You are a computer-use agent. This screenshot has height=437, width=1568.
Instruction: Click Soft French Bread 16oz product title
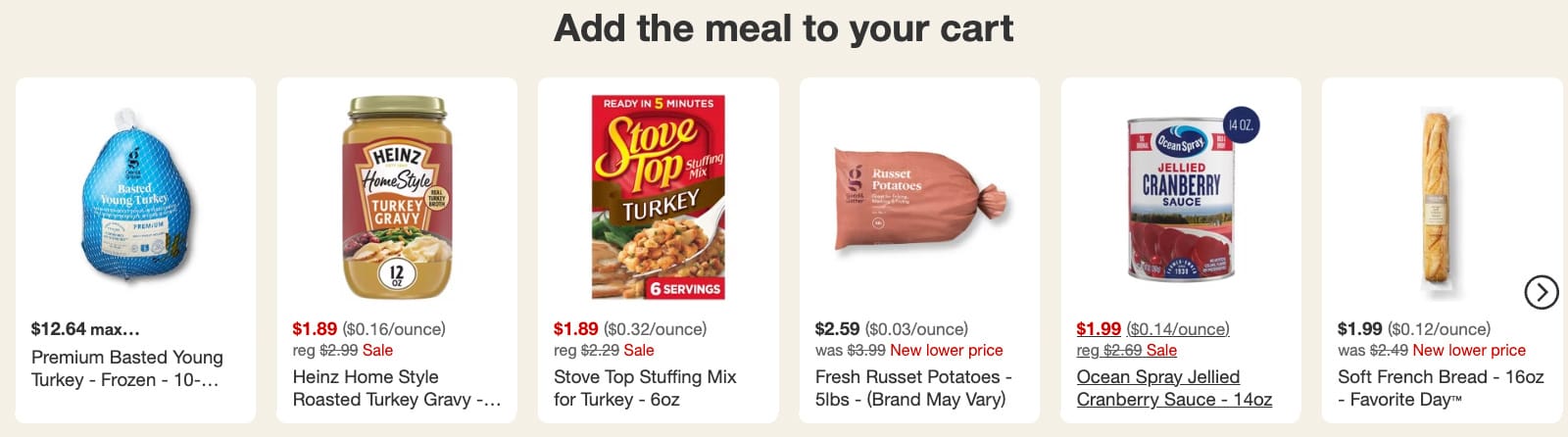1440,388
